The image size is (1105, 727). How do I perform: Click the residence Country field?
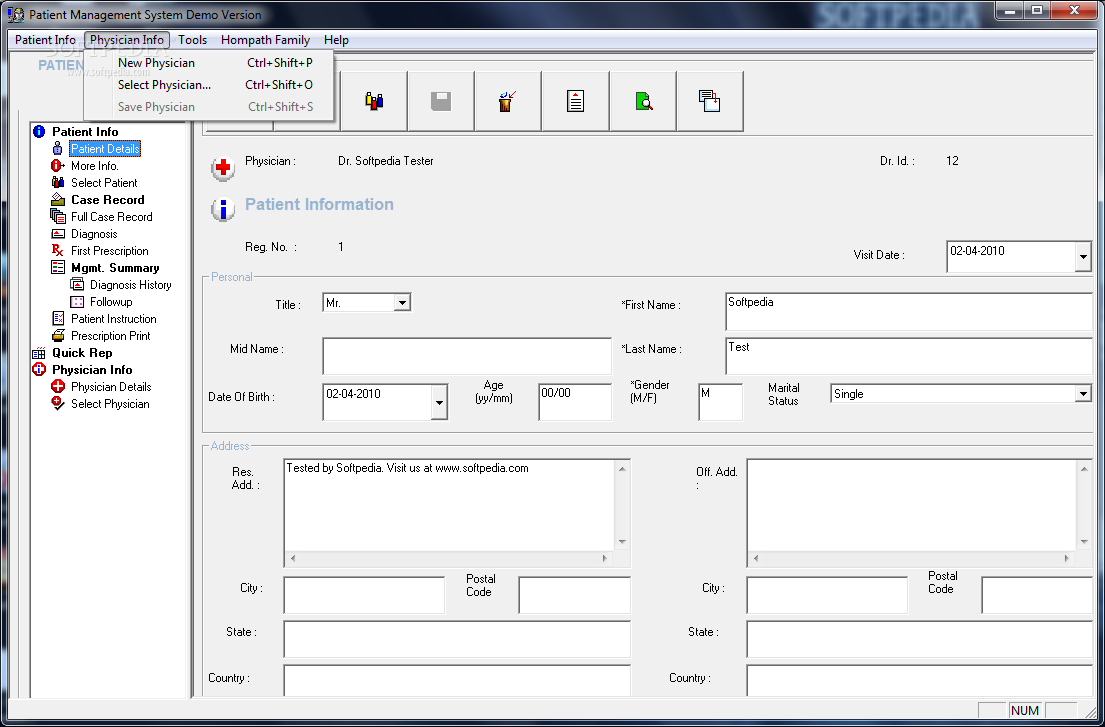[x=457, y=681]
